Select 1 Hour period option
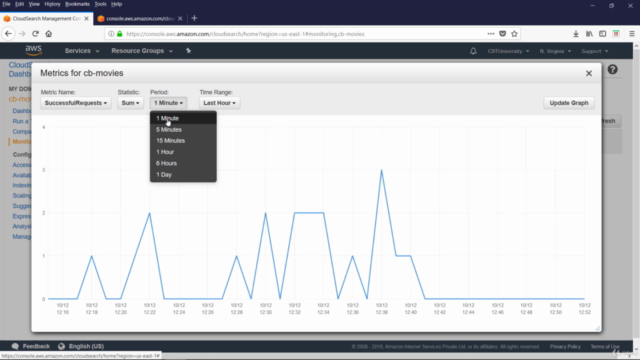Image resolution: width=640 pixels, height=360 pixels. point(183,152)
